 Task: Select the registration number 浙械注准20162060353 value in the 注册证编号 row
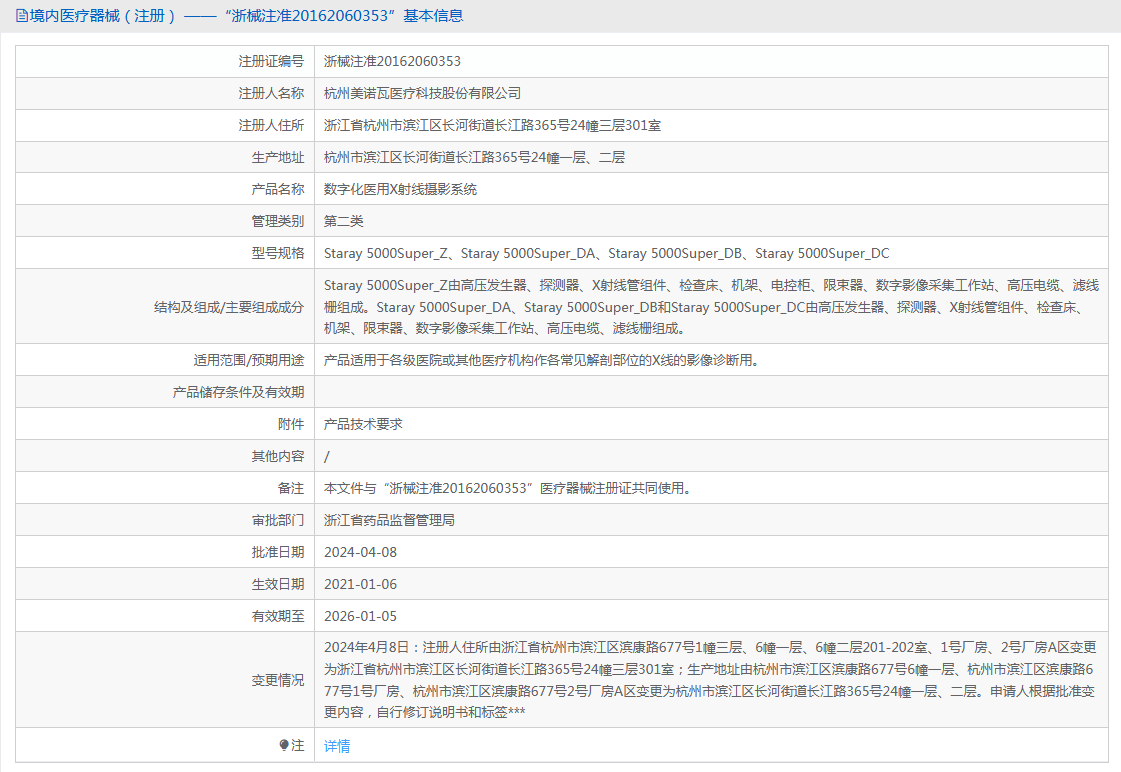click(x=392, y=61)
